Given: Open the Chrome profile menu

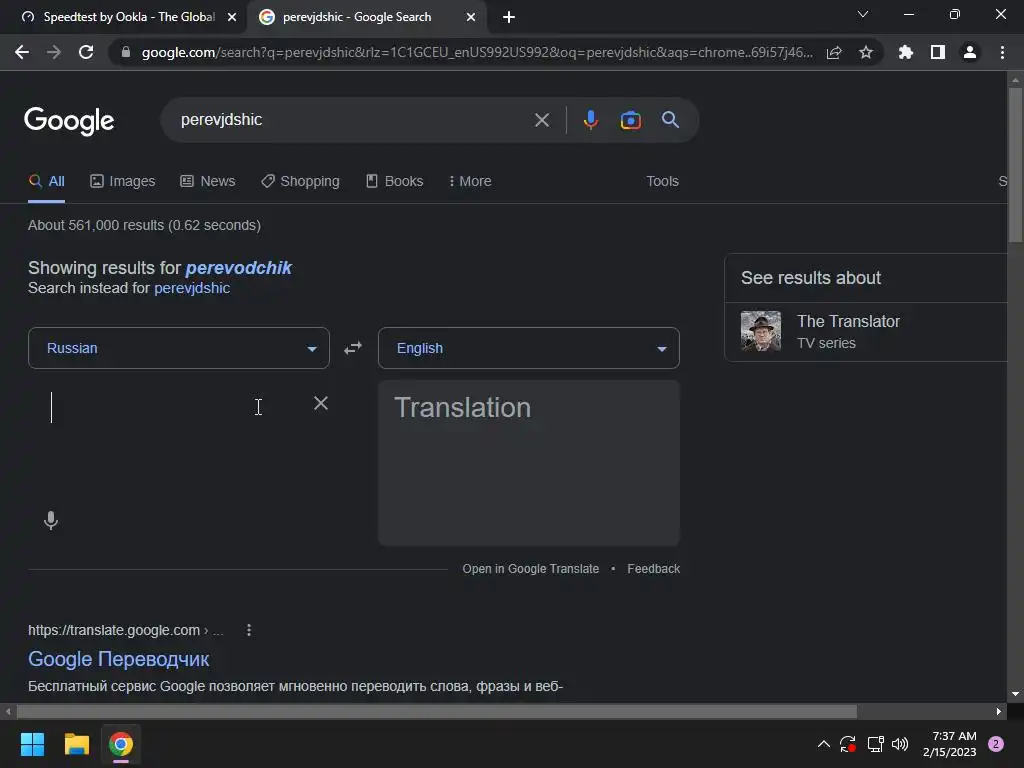Looking at the screenshot, I should [970, 52].
